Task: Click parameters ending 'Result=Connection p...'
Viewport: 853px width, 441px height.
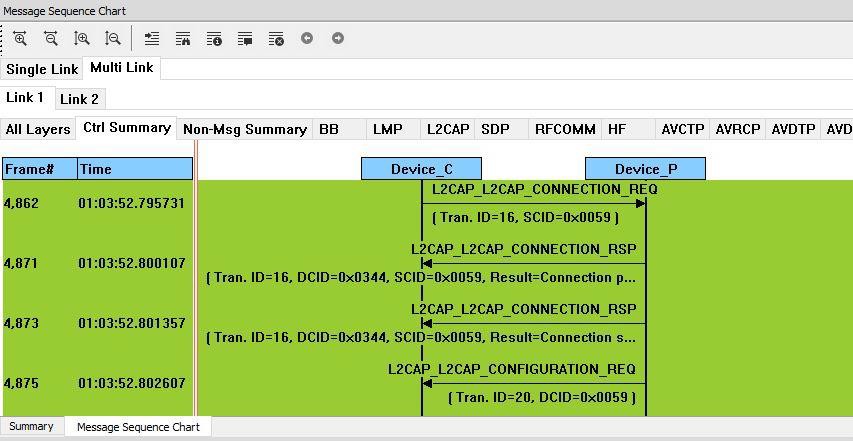Action: [x=421, y=277]
